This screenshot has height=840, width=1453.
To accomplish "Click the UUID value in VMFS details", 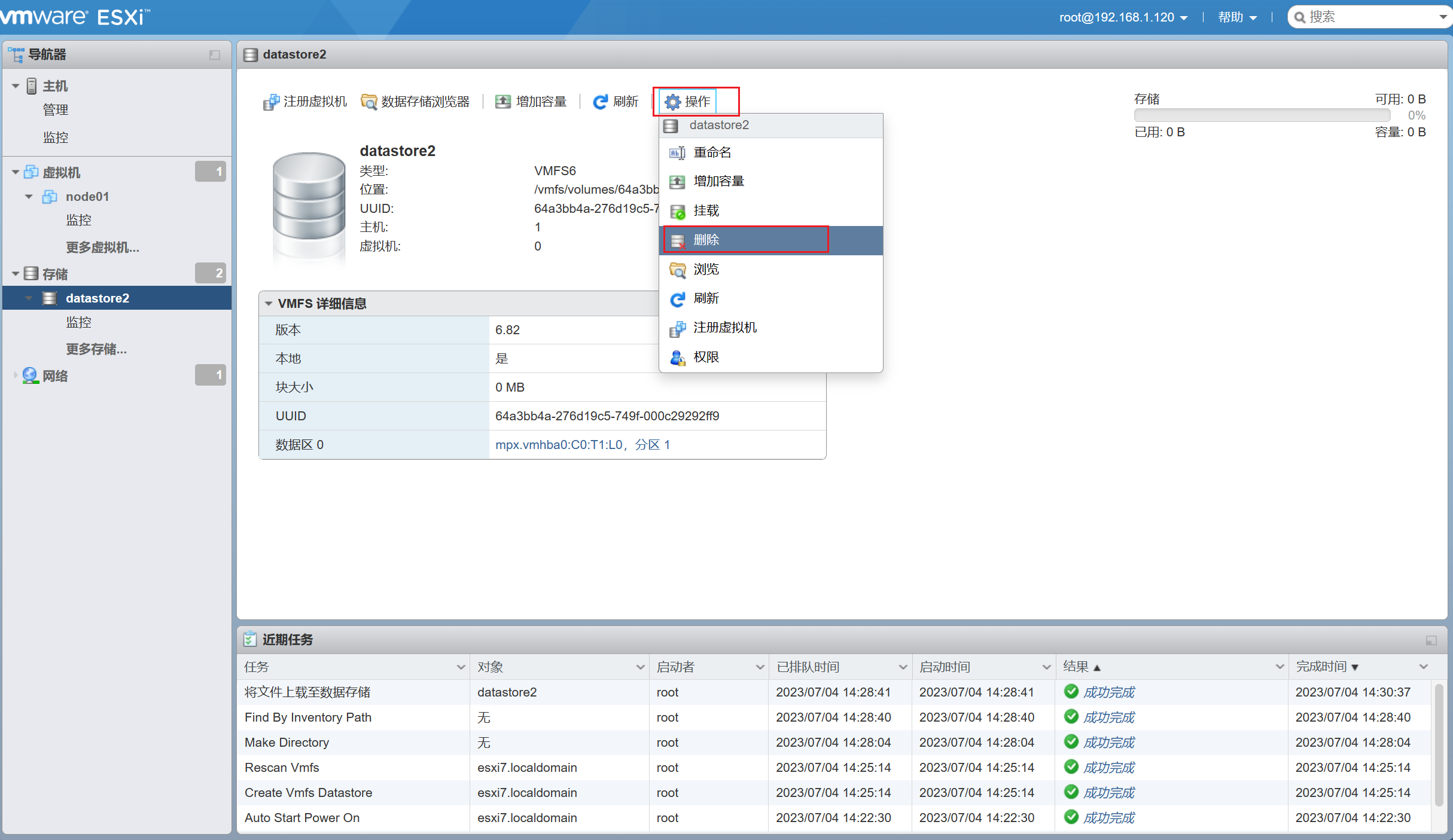I will [x=607, y=416].
